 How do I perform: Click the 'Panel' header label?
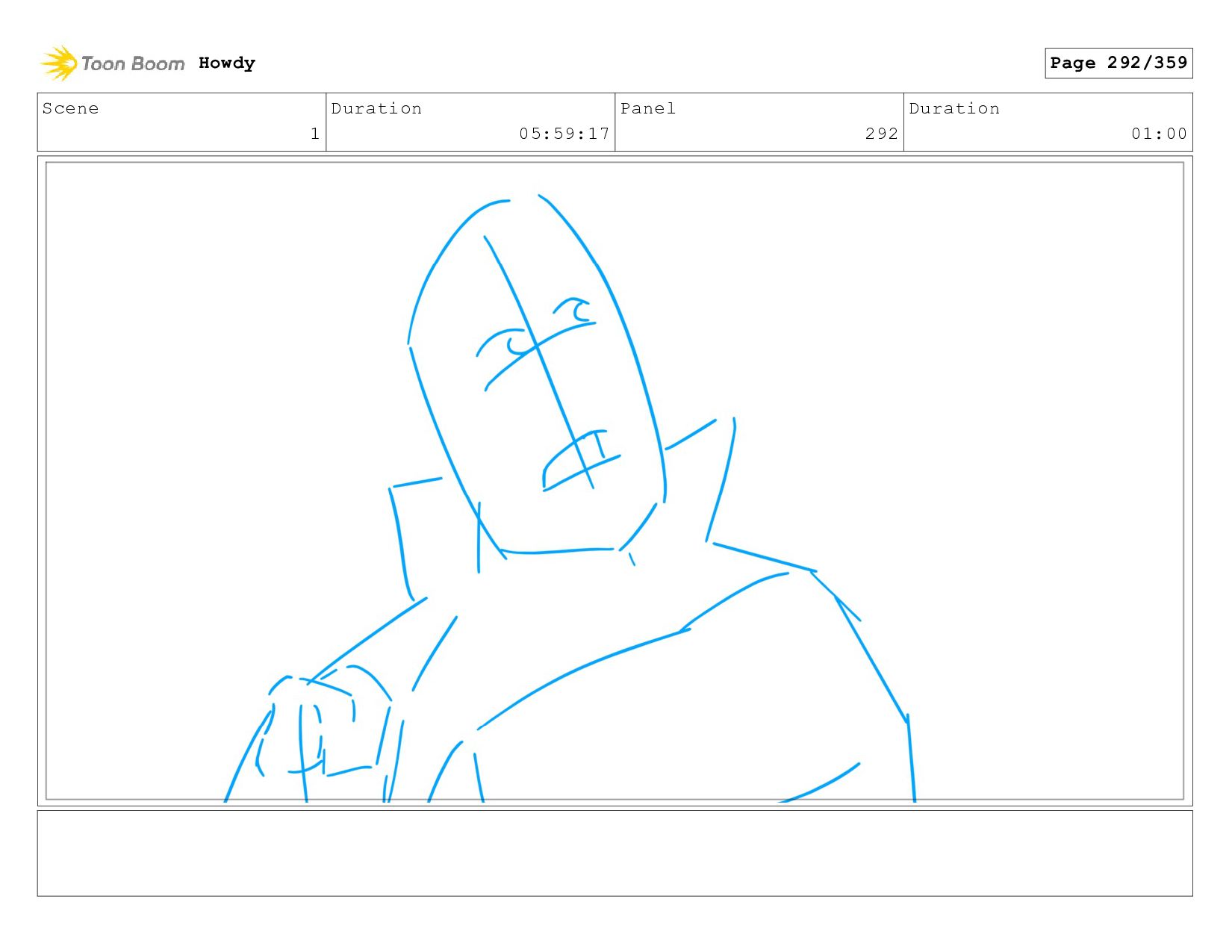pyautogui.click(x=648, y=108)
